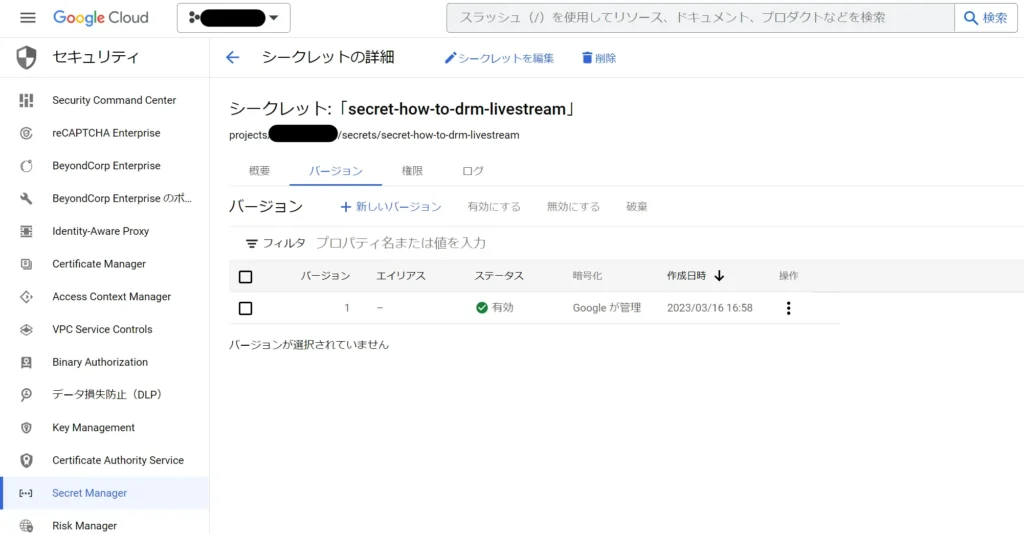Click the Binary Authorization icon
The height and width of the screenshot is (534, 1024).
tap(26, 362)
